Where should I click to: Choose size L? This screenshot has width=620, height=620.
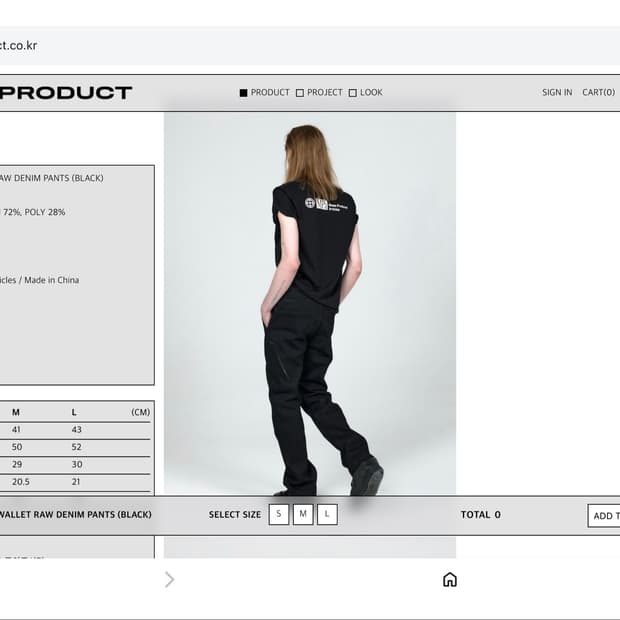(x=327, y=514)
